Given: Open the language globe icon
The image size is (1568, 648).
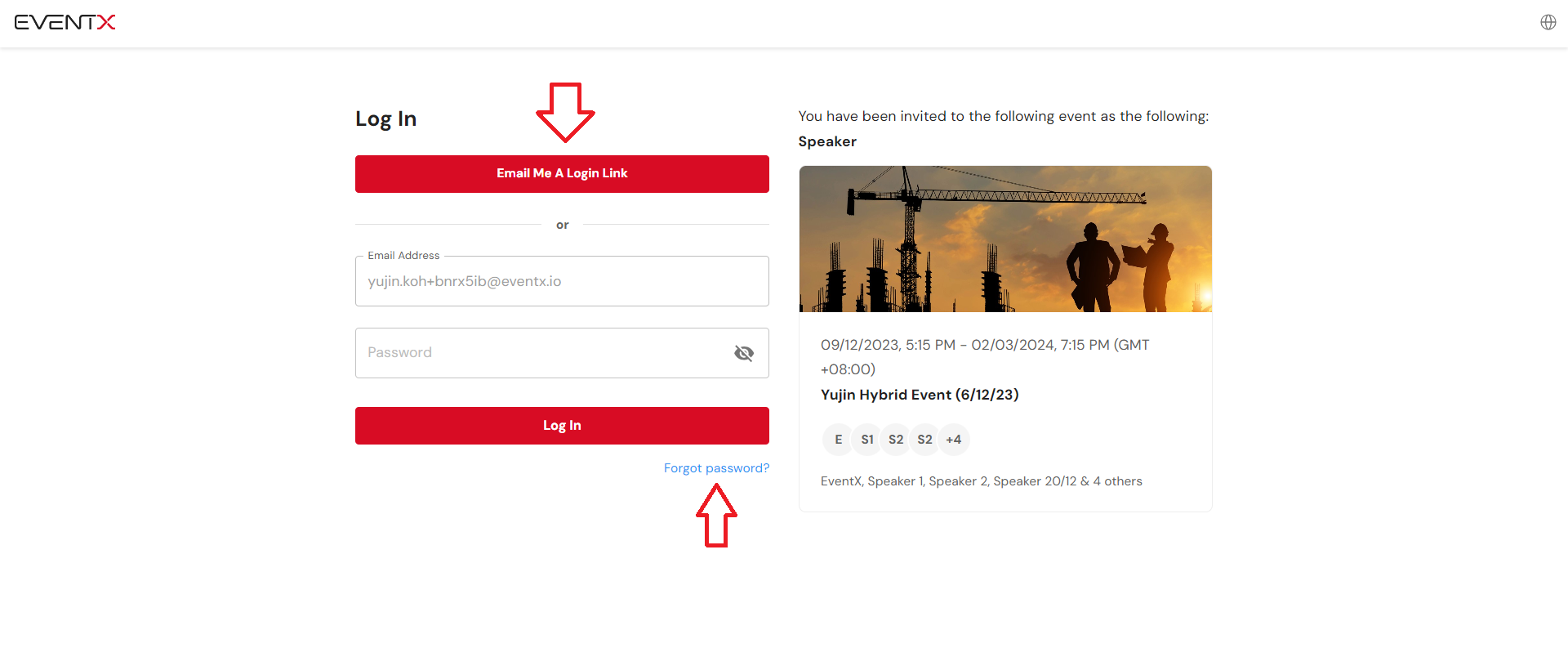Looking at the screenshot, I should (x=1548, y=22).
